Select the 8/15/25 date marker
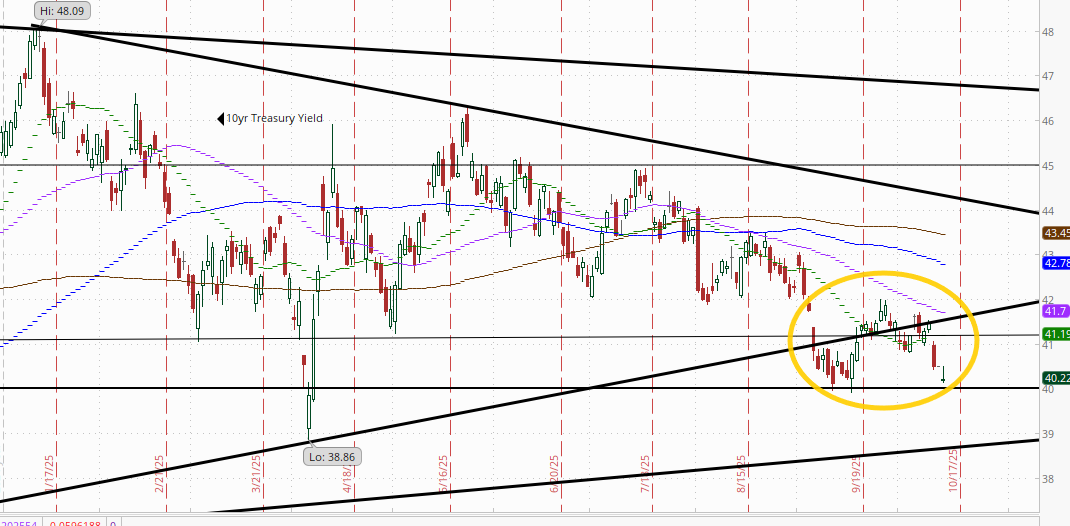This screenshot has height=526, width=1070. pyautogui.click(x=742, y=475)
